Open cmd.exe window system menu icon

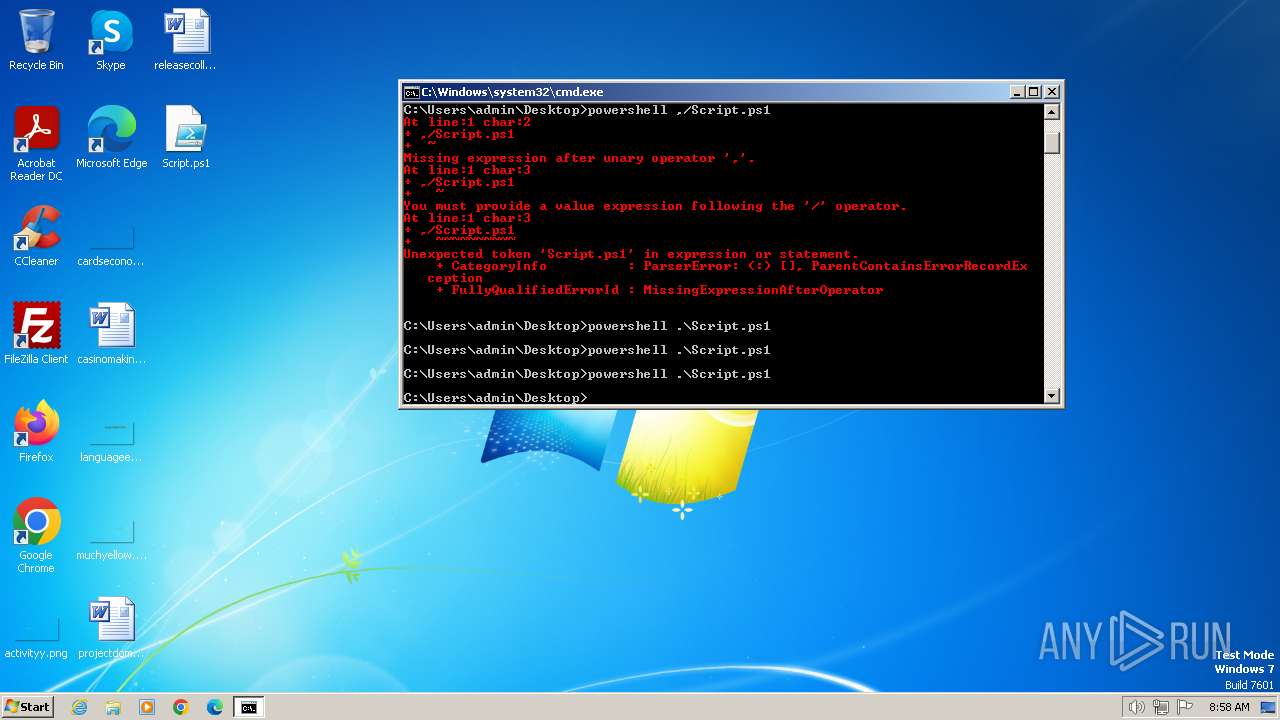411,92
